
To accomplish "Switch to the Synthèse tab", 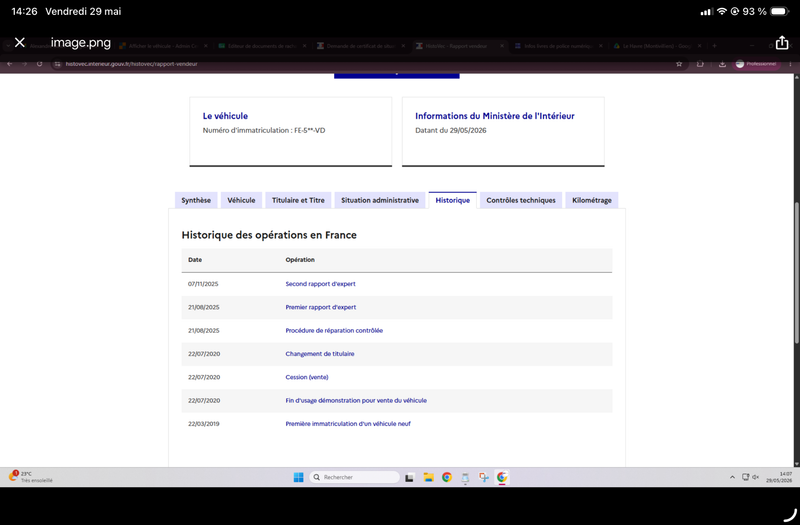I will [196, 200].
